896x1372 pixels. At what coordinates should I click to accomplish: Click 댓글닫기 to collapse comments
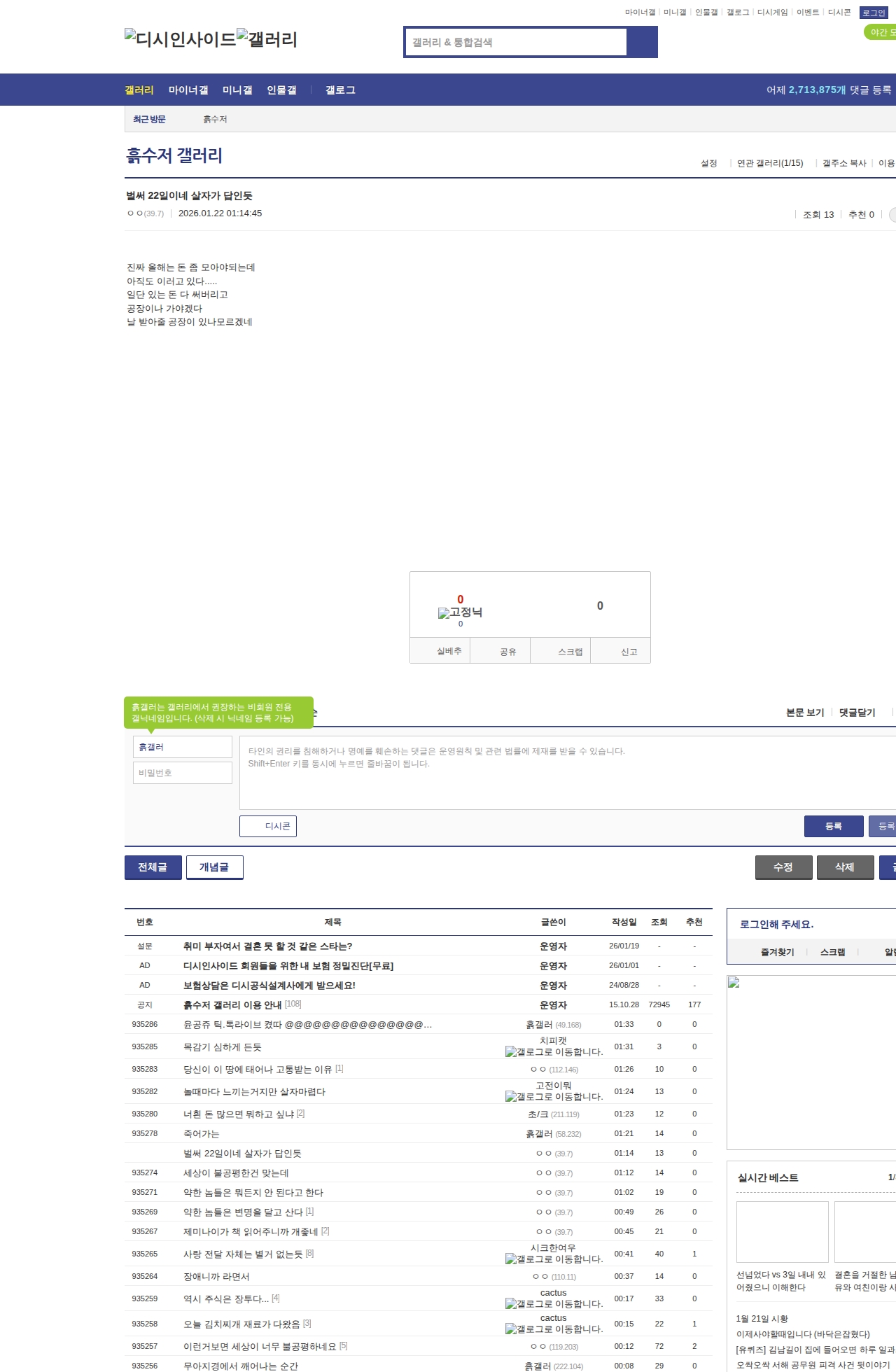click(857, 713)
